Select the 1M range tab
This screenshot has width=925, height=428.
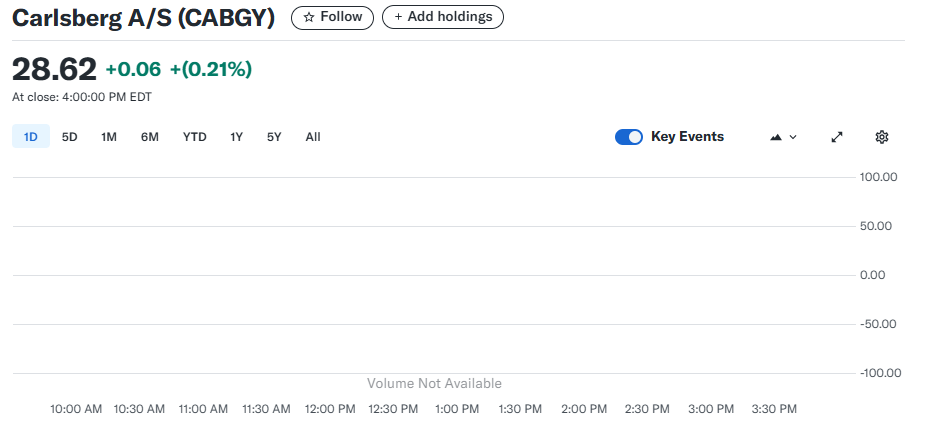click(109, 137)
